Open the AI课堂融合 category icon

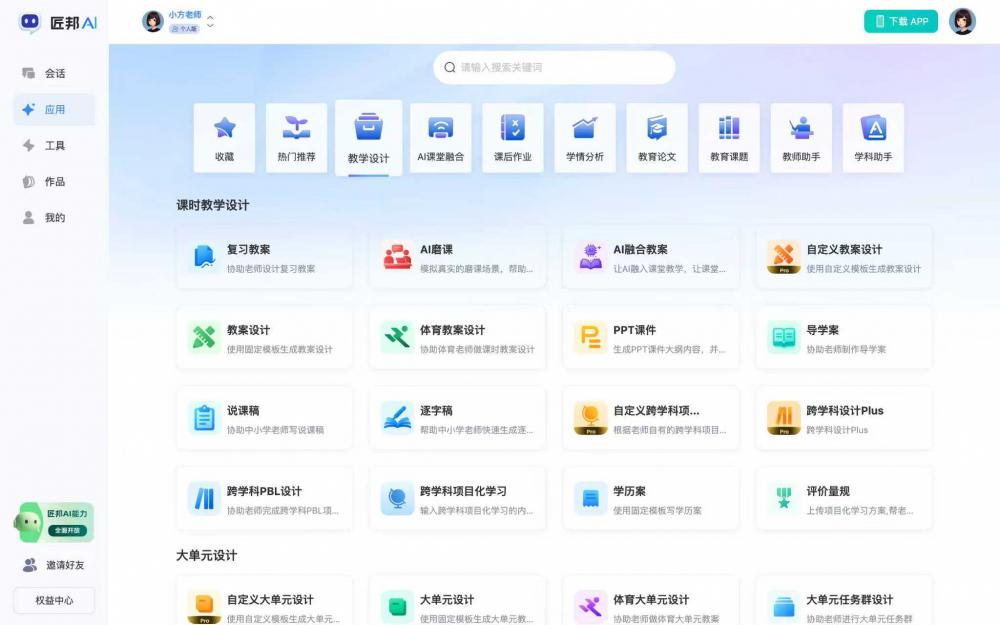440,128
